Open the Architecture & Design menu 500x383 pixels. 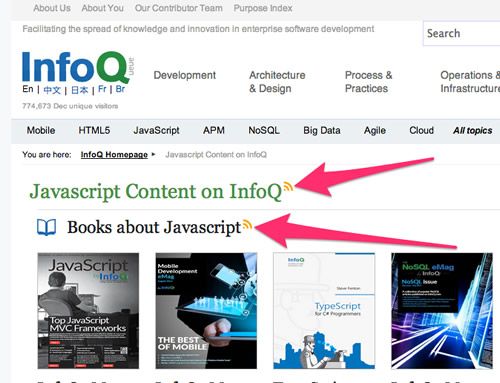277,82
